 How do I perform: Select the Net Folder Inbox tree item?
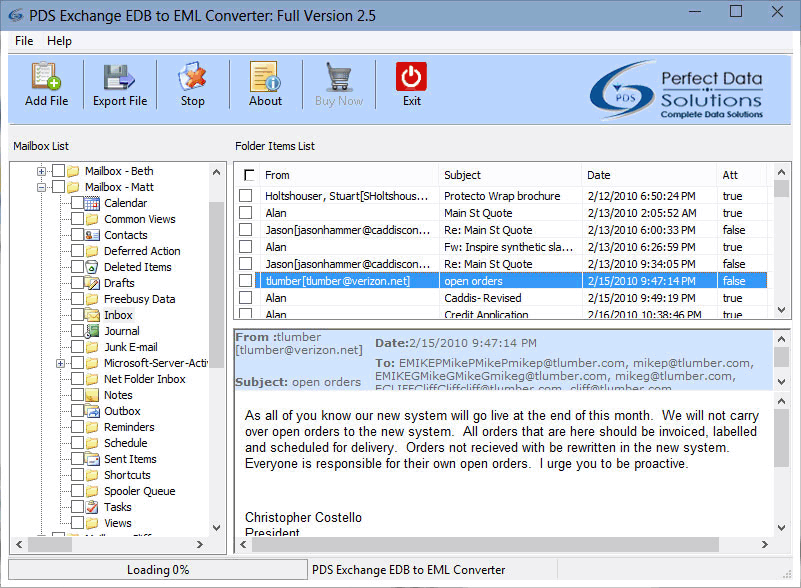[145, 379]
